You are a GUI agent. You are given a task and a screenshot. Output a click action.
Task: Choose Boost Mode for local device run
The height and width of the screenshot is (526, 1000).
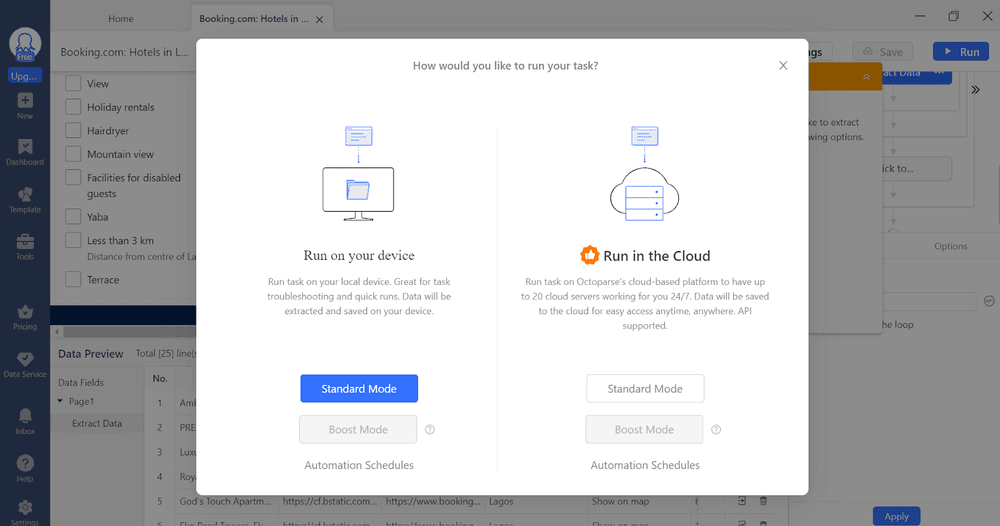point(358,430)
